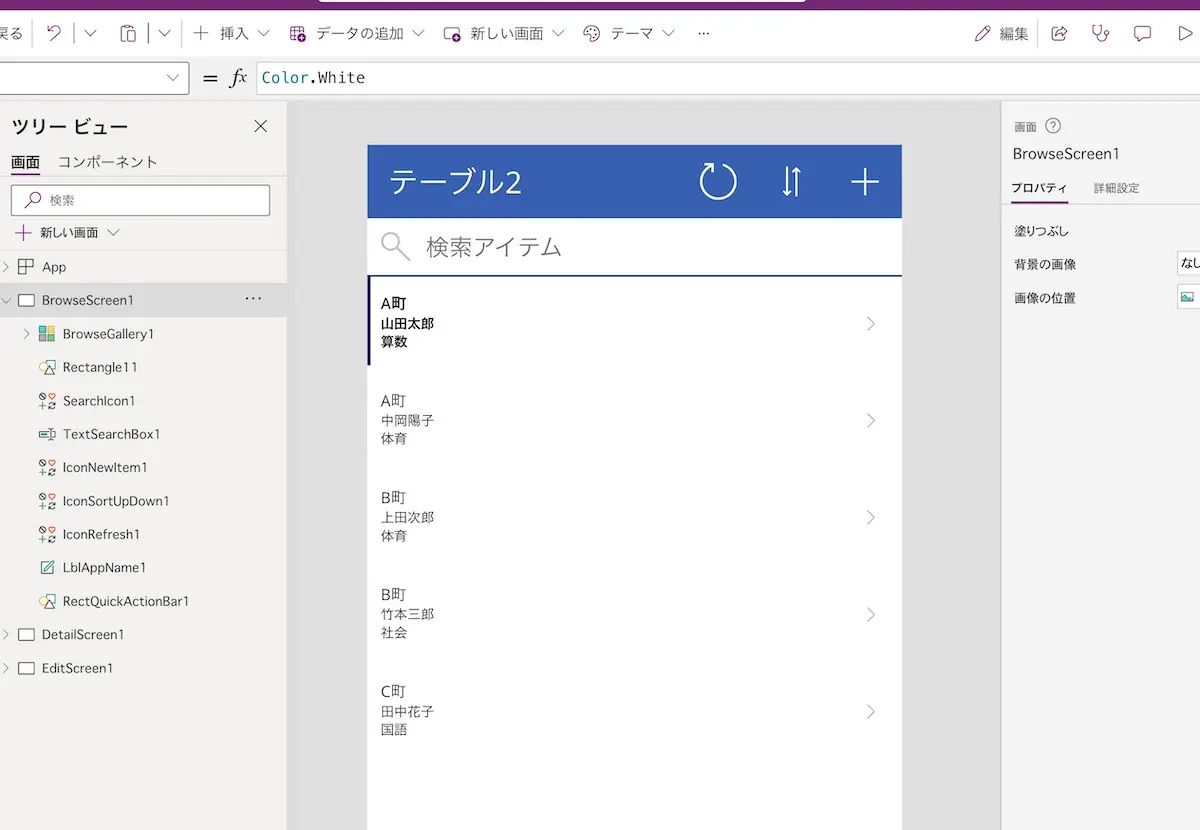The height and width of the screenshot is (830, 1200).
Task: Close the Tree view panel
Action: (260, 126)
